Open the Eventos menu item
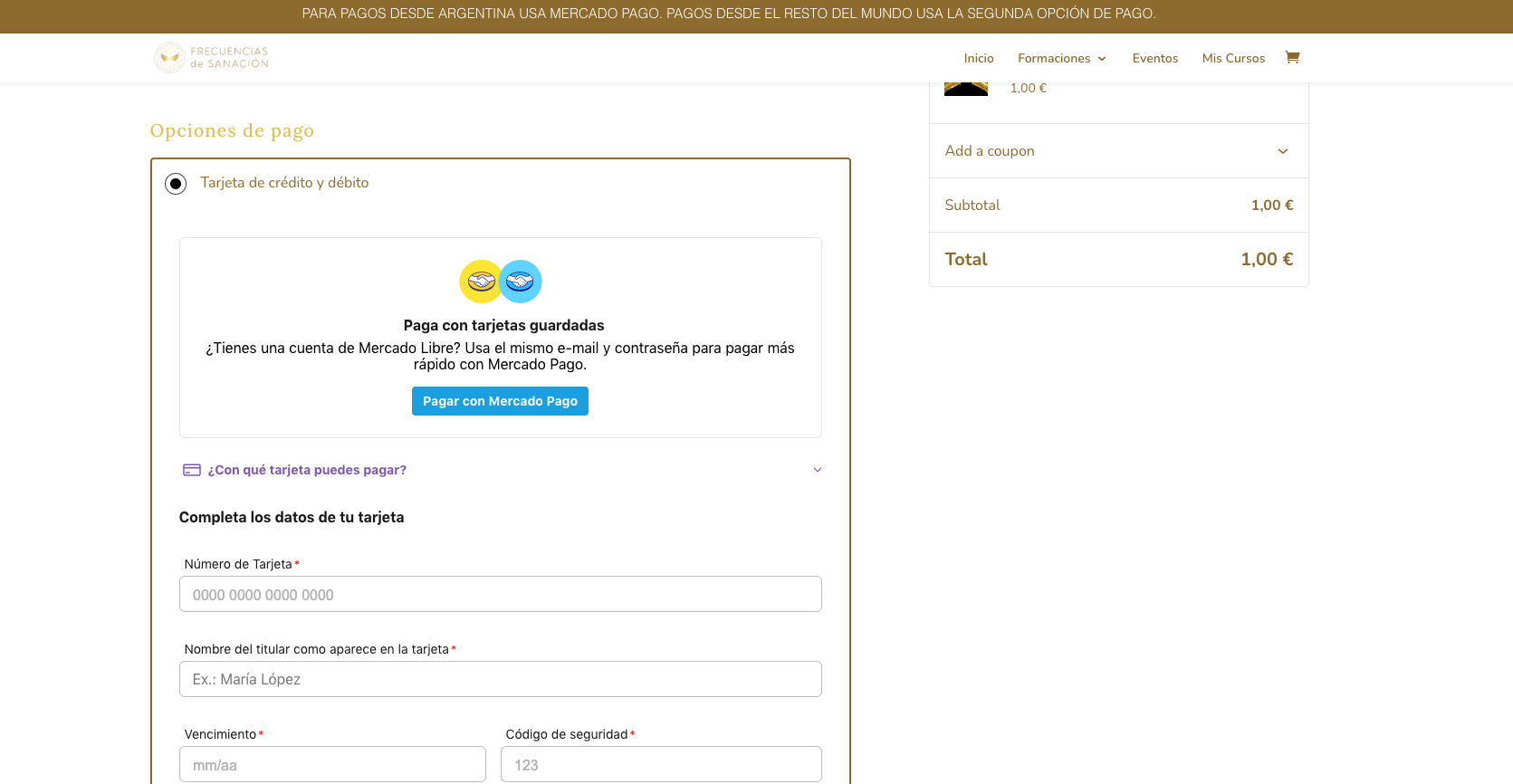The image size is (1513, 784). 1155,58
